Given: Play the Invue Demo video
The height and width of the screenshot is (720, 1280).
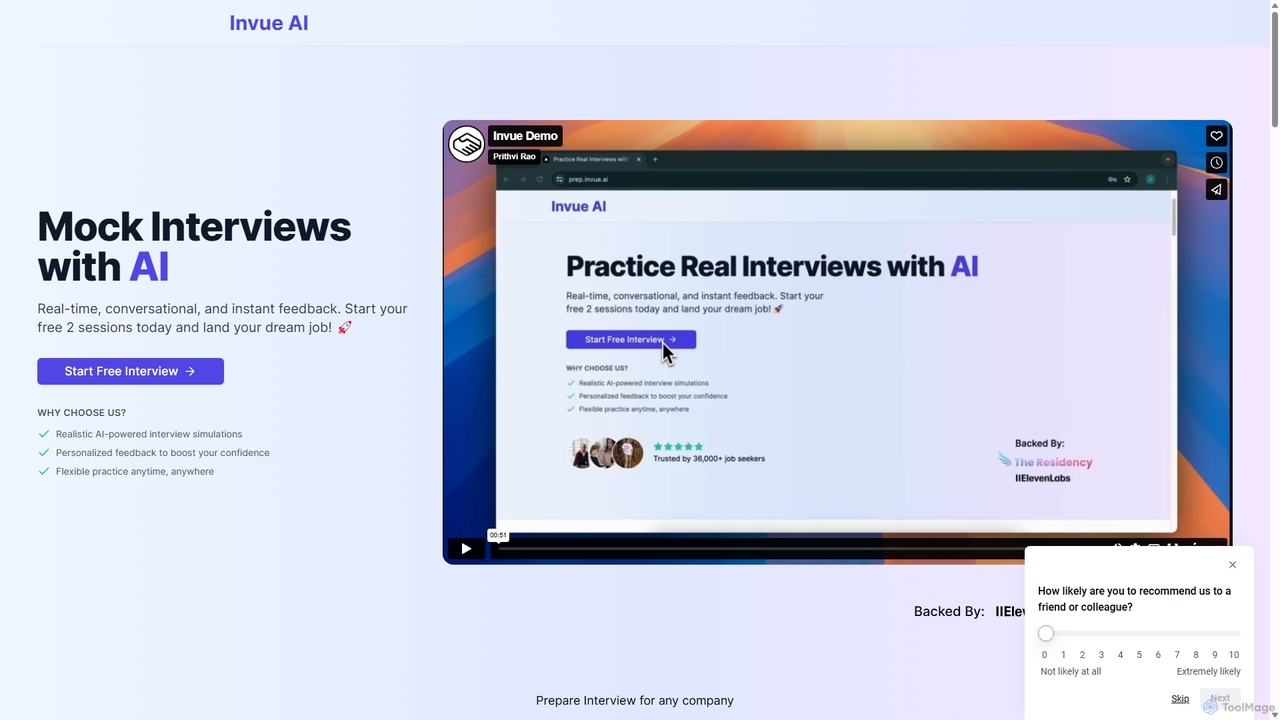Looking at the screenshot, I should (465, 548).
